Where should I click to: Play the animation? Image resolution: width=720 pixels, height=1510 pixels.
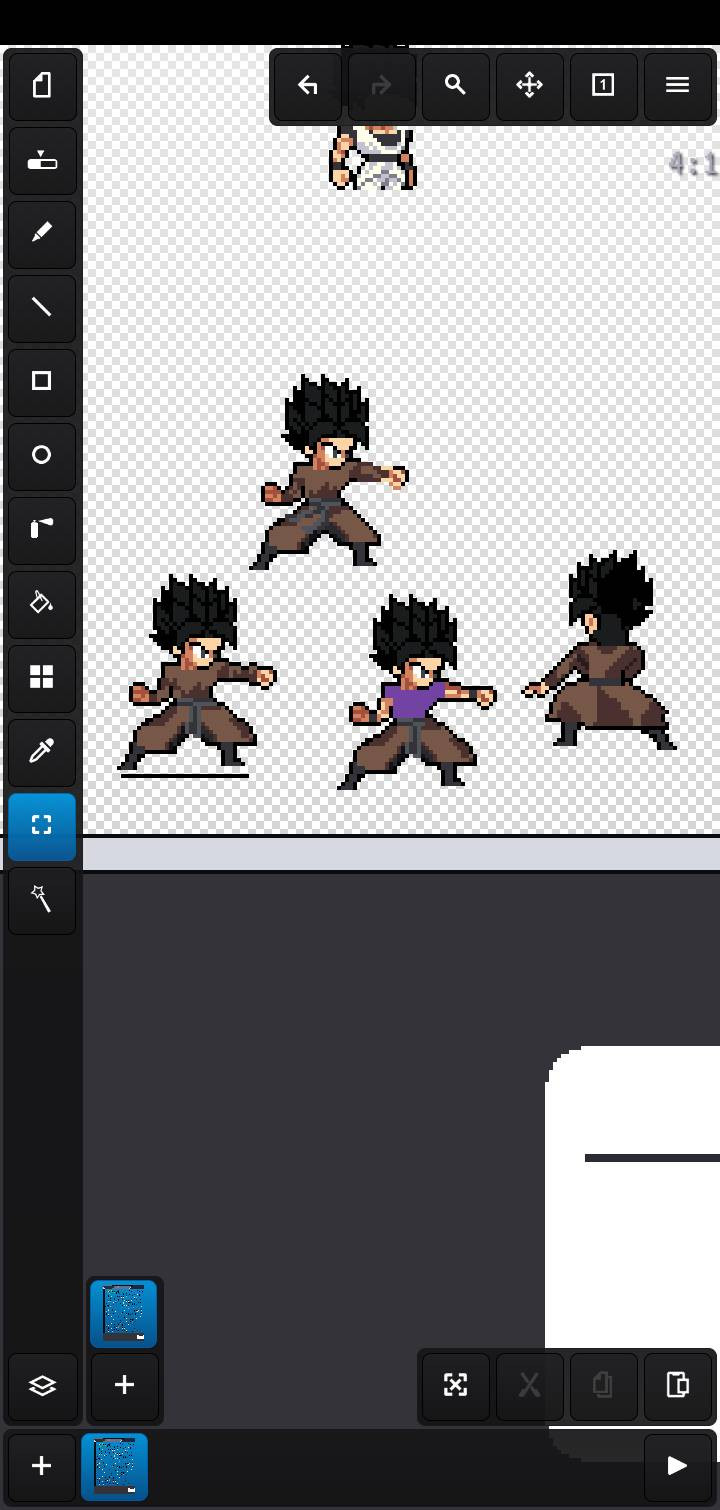tap(678, 1467)
